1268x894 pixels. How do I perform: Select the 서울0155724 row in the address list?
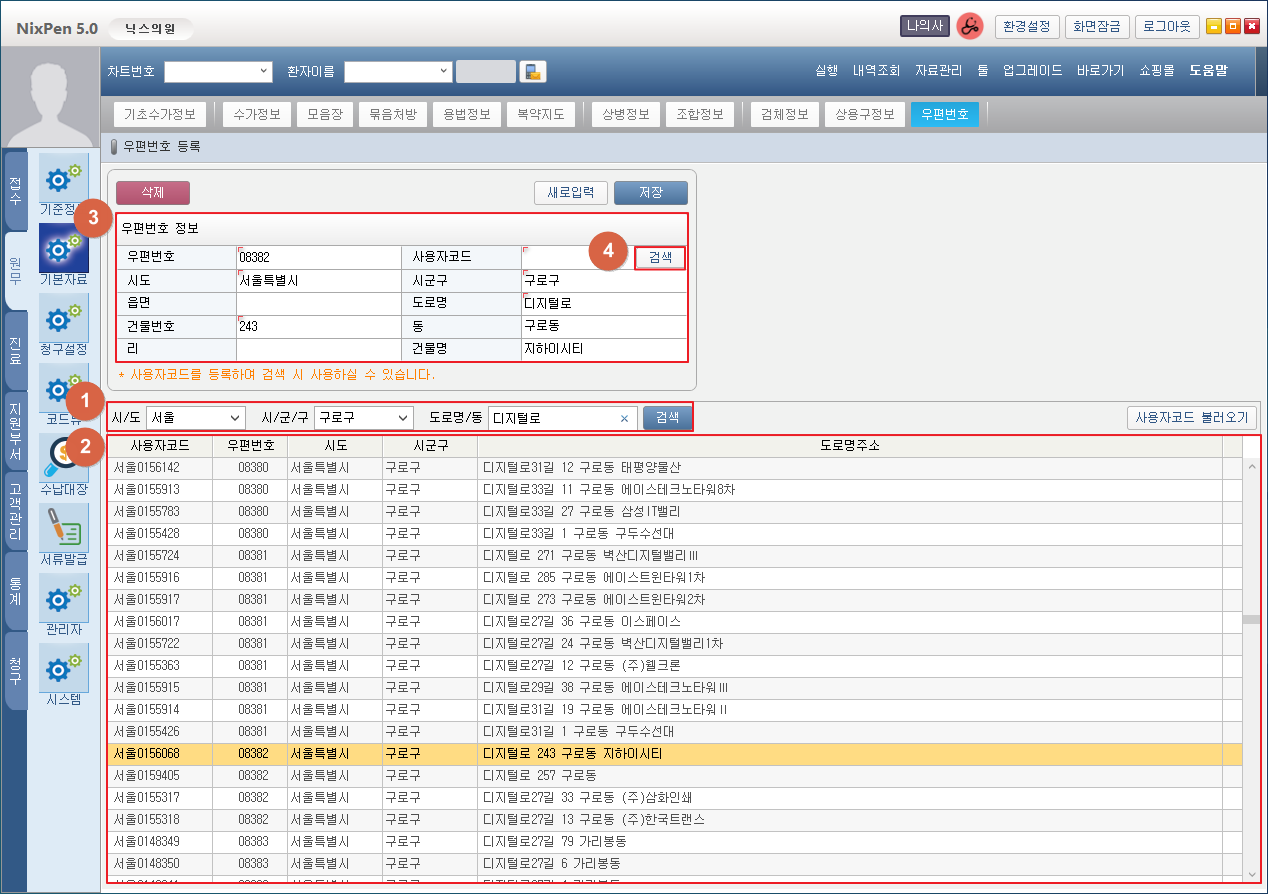point(147,555)
